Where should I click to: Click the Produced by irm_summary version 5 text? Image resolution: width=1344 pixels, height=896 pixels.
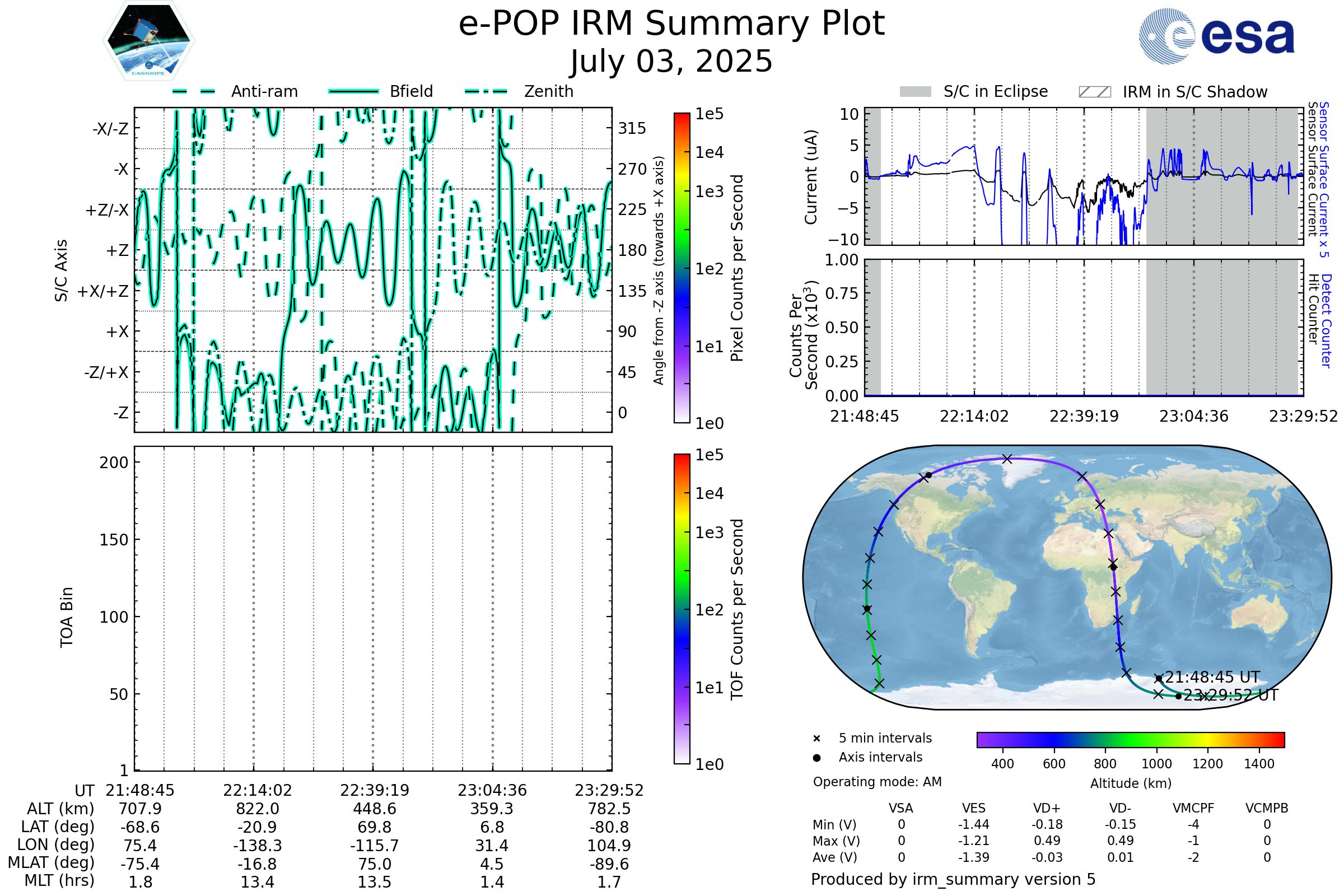[953, 879]
